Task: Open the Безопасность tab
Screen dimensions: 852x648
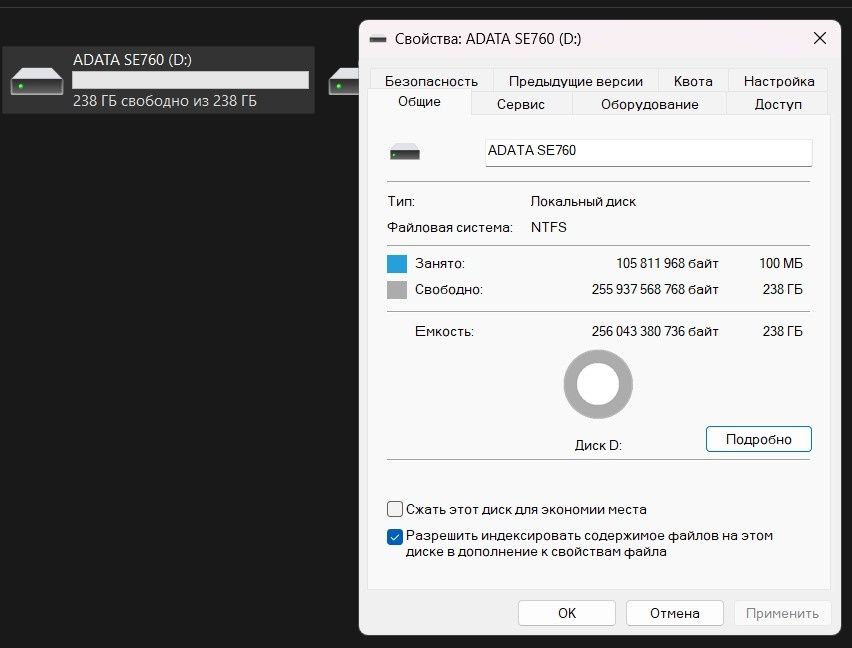Action: point(431,81)
